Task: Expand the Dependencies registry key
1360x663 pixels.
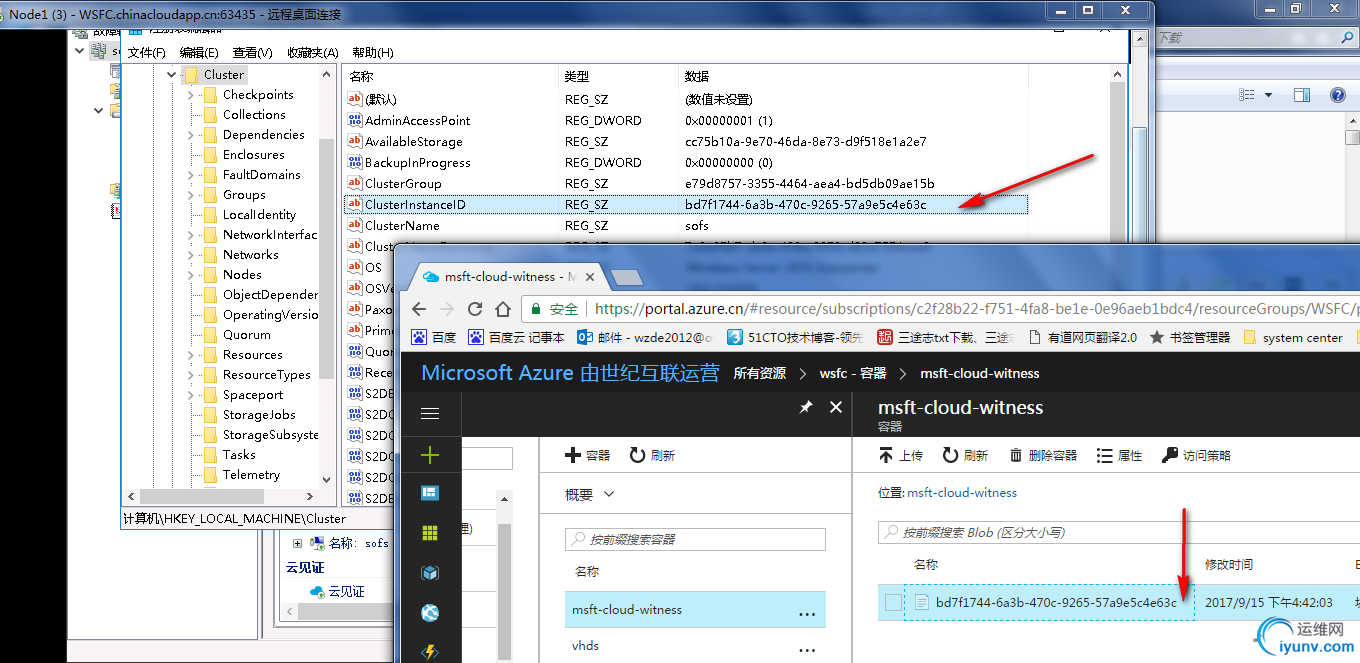Action: 191,135
